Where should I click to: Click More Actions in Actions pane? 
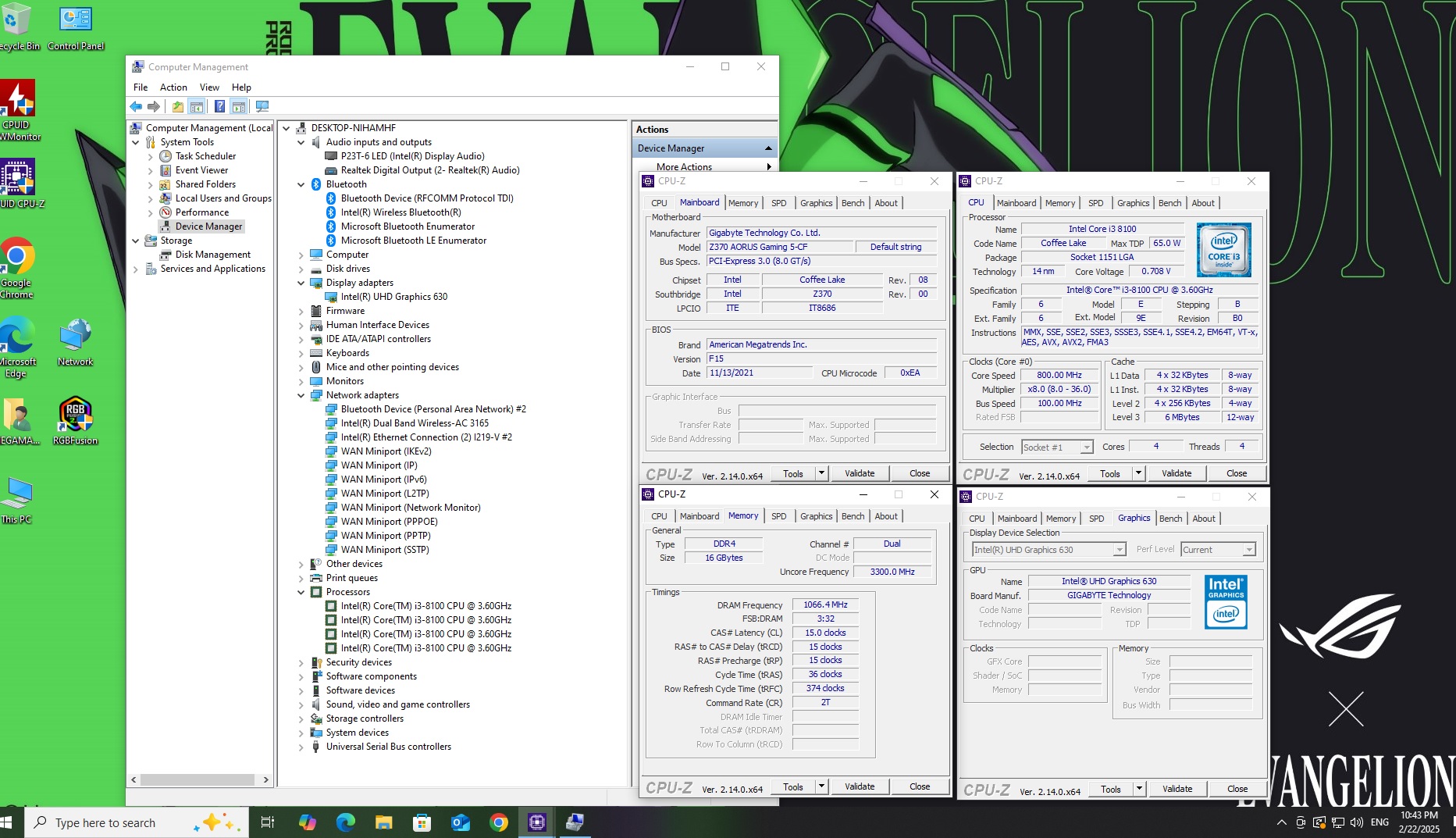tap(684, 167)
